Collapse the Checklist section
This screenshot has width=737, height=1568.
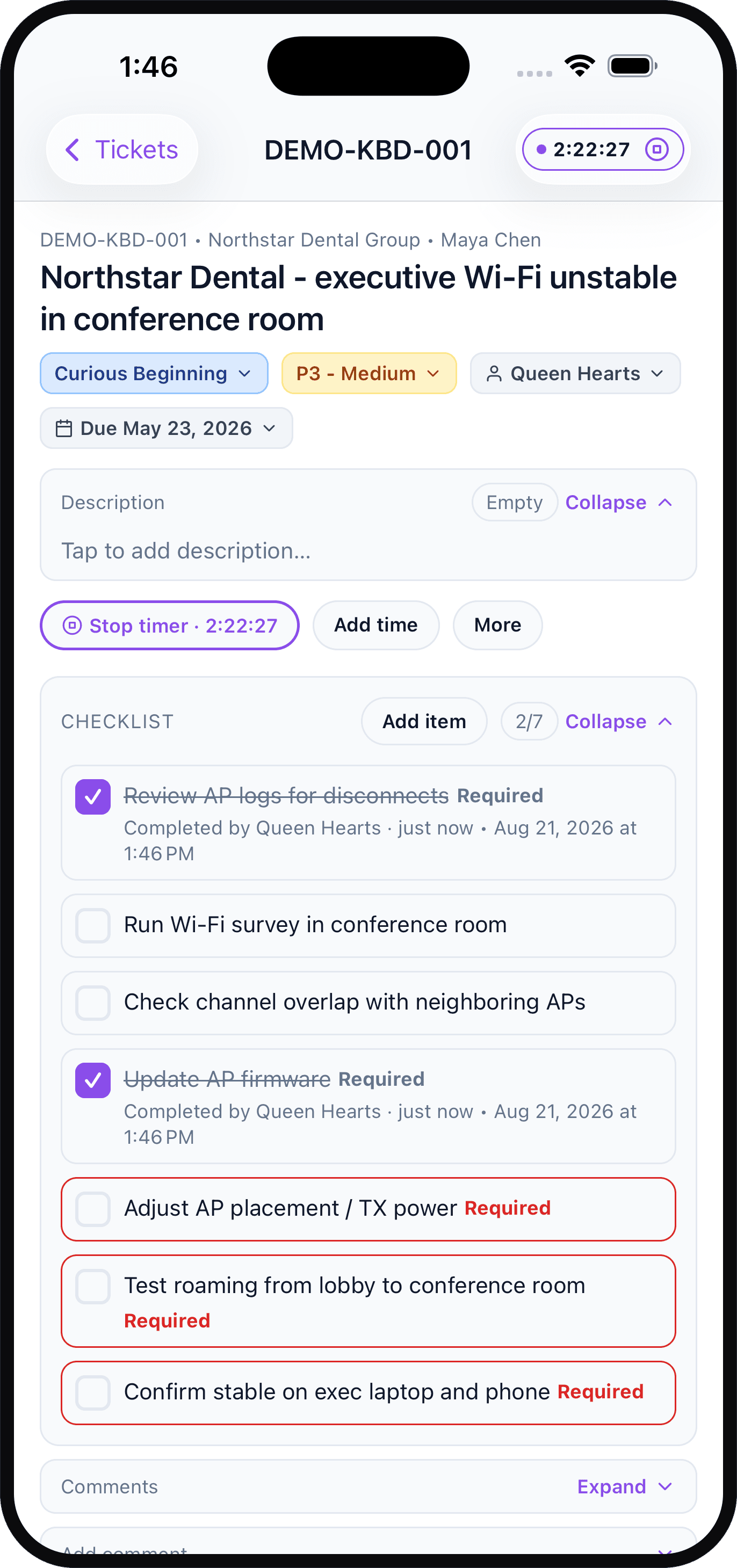(x=619, y=721)
